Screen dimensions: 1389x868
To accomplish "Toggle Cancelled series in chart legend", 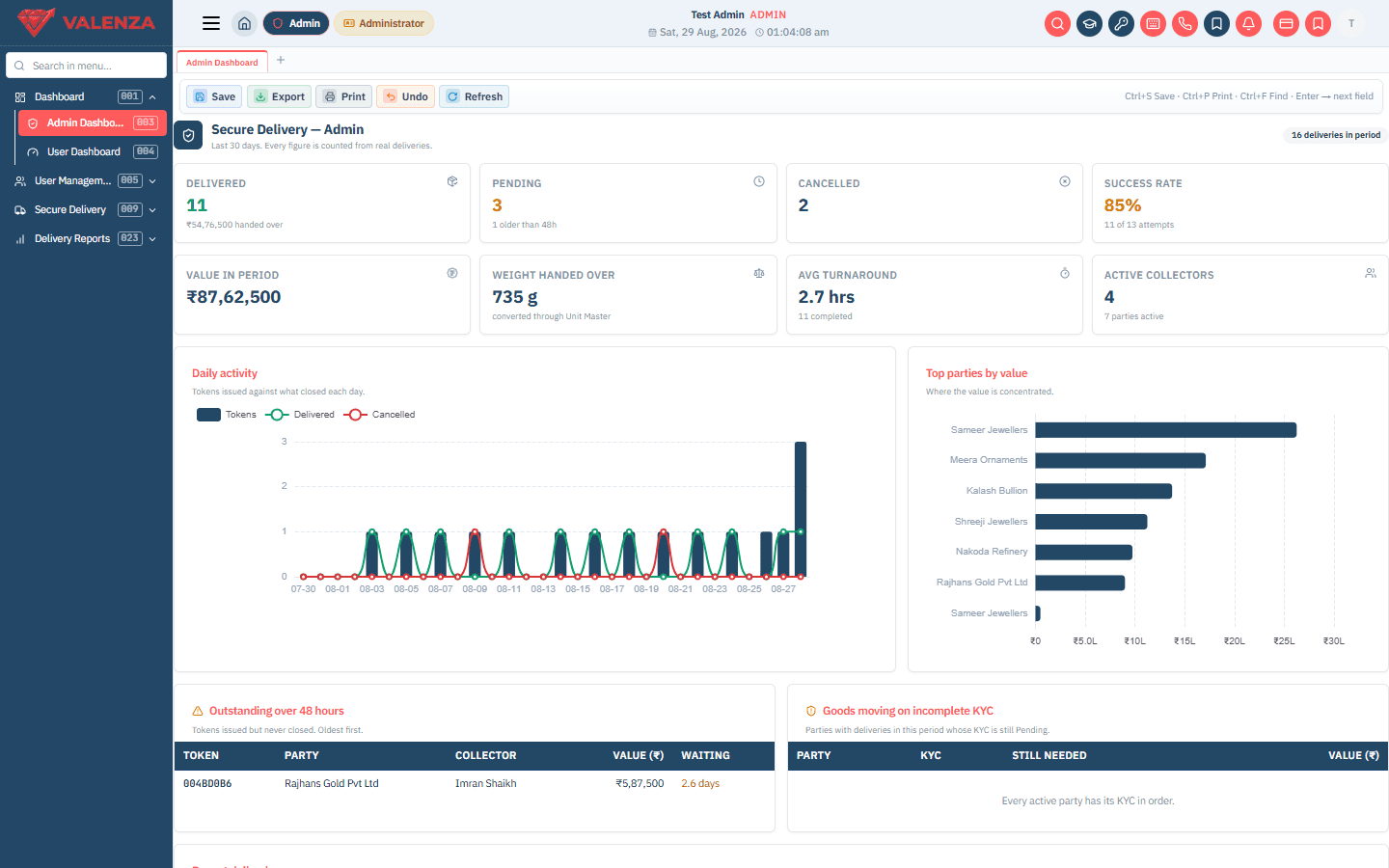I will tap(379, 415).
